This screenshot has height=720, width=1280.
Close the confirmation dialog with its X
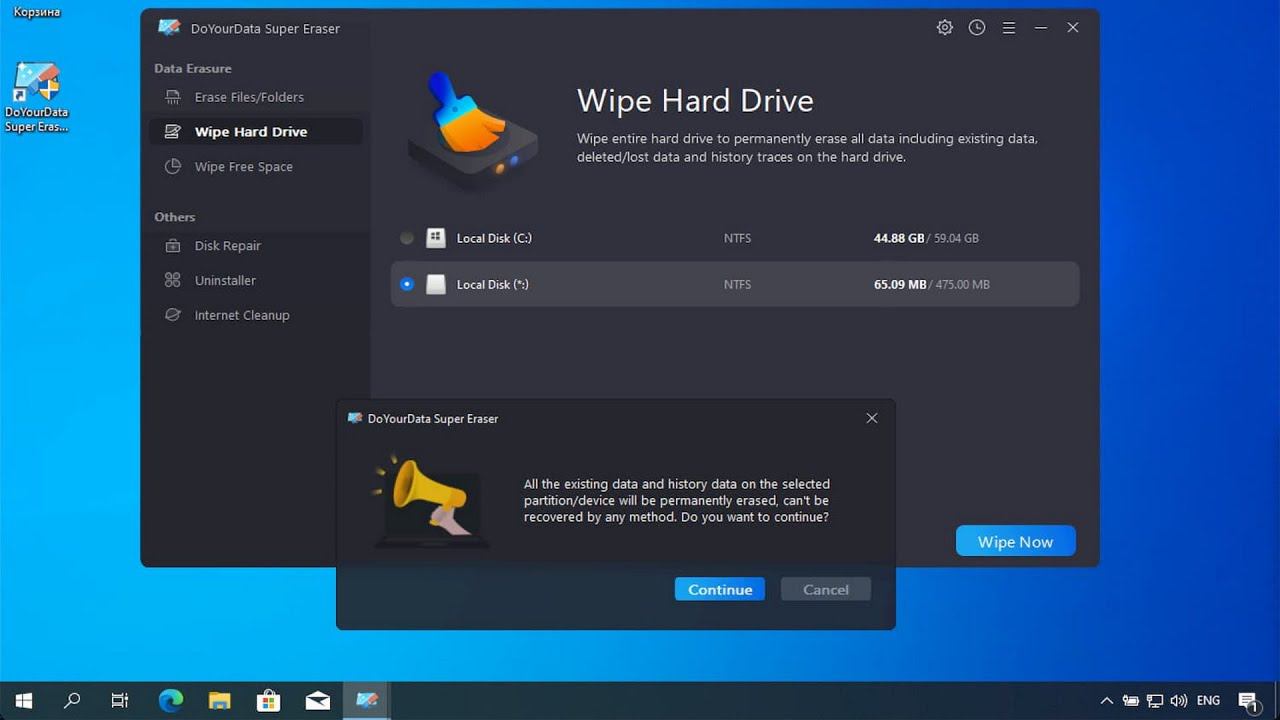click(872, 418)
